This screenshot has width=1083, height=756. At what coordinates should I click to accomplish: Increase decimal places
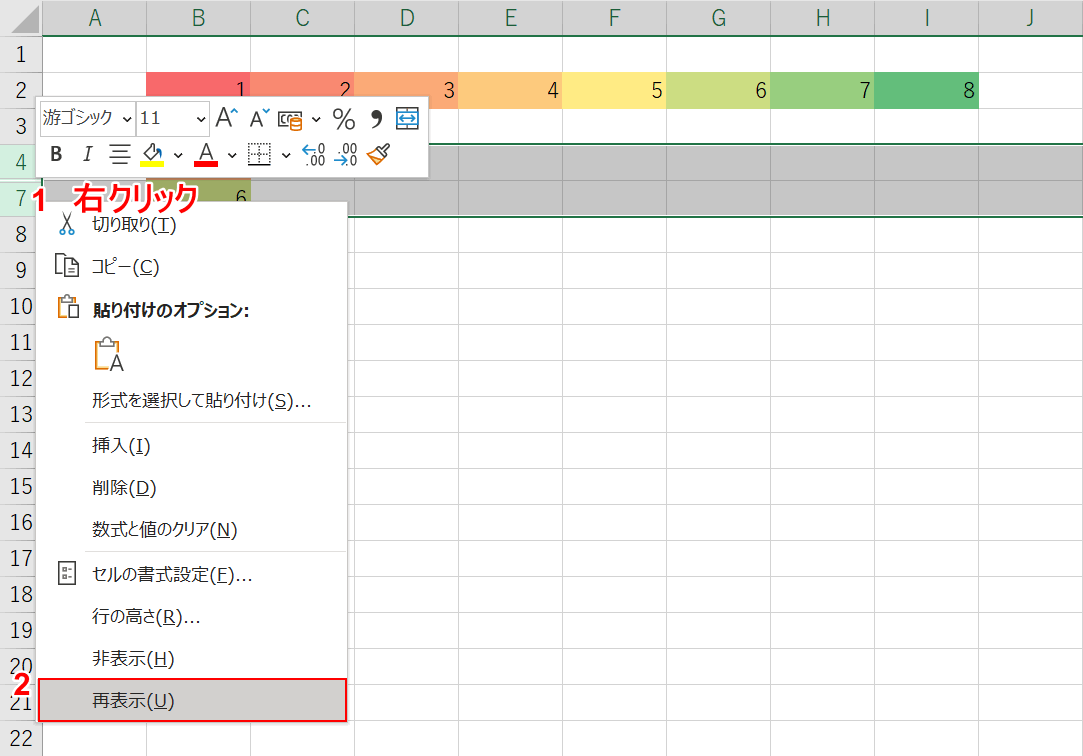point(313,154)
